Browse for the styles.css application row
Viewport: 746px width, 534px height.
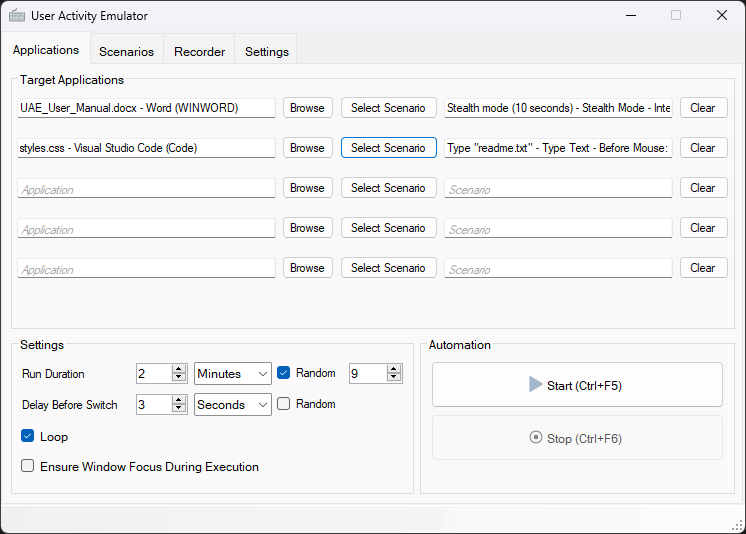coord(307,148)
